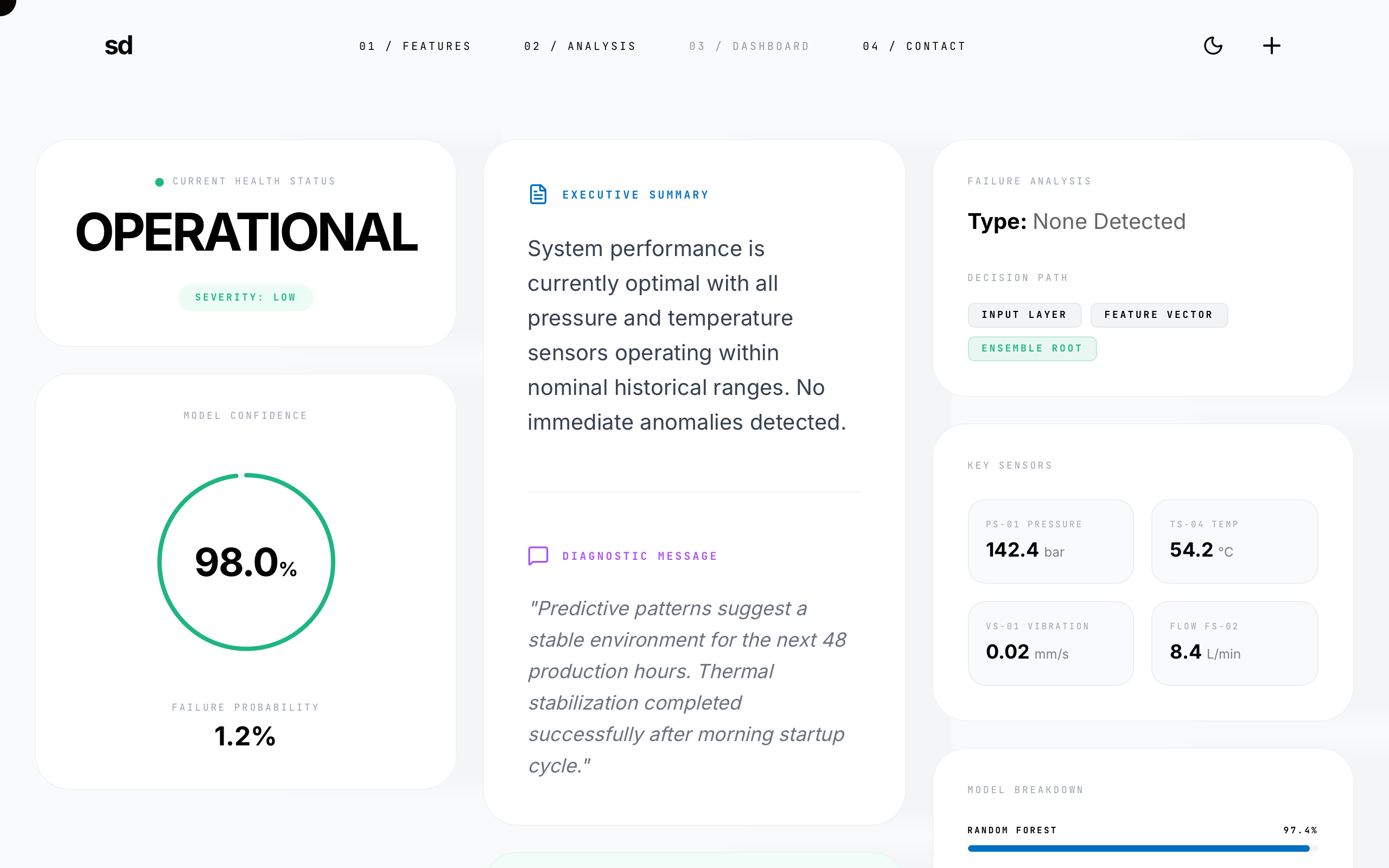The image size is (1389, 868).
Task: Click the Diagnostic Message heading
Action: pyautogui.click(x=640, y=556)
